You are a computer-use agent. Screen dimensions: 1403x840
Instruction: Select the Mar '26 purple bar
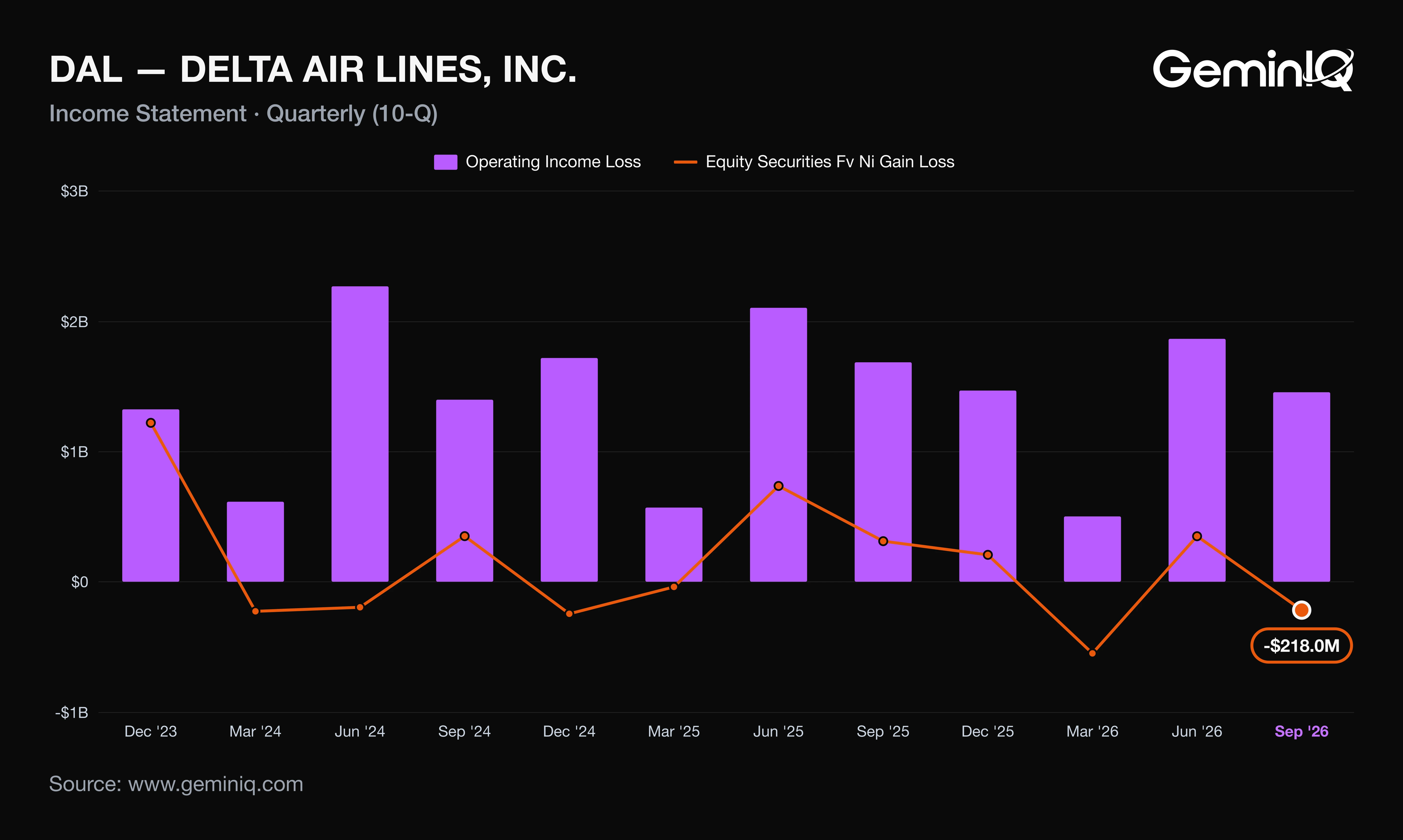tap(1092, 549)
